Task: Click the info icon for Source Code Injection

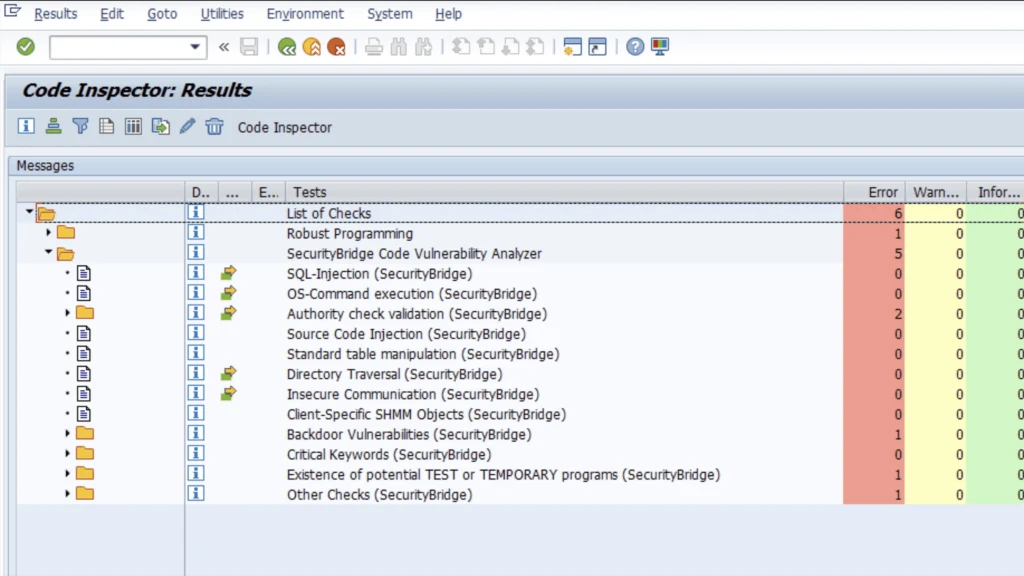Action: [196, 332]
